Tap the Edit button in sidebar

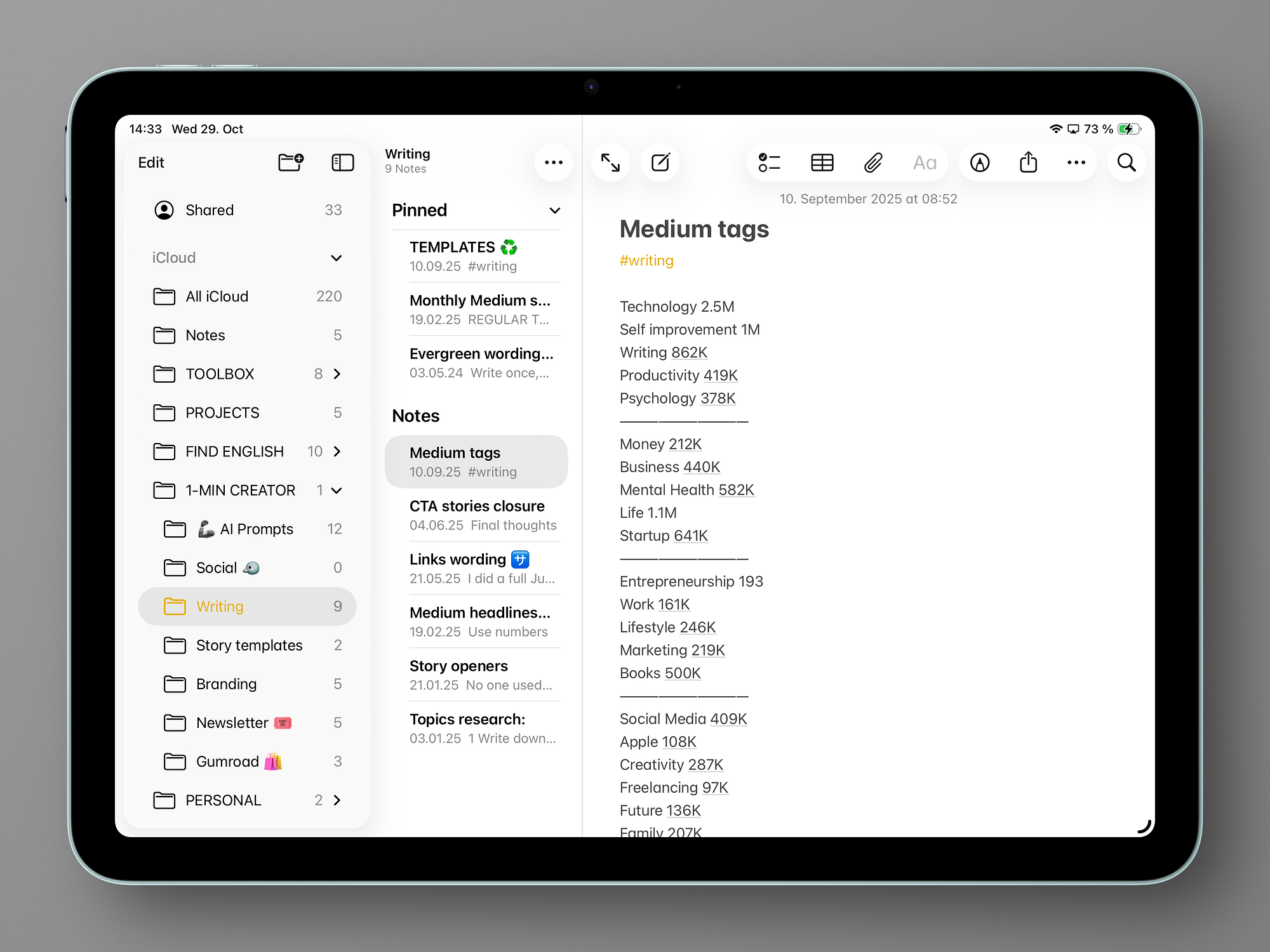(151, 162)
